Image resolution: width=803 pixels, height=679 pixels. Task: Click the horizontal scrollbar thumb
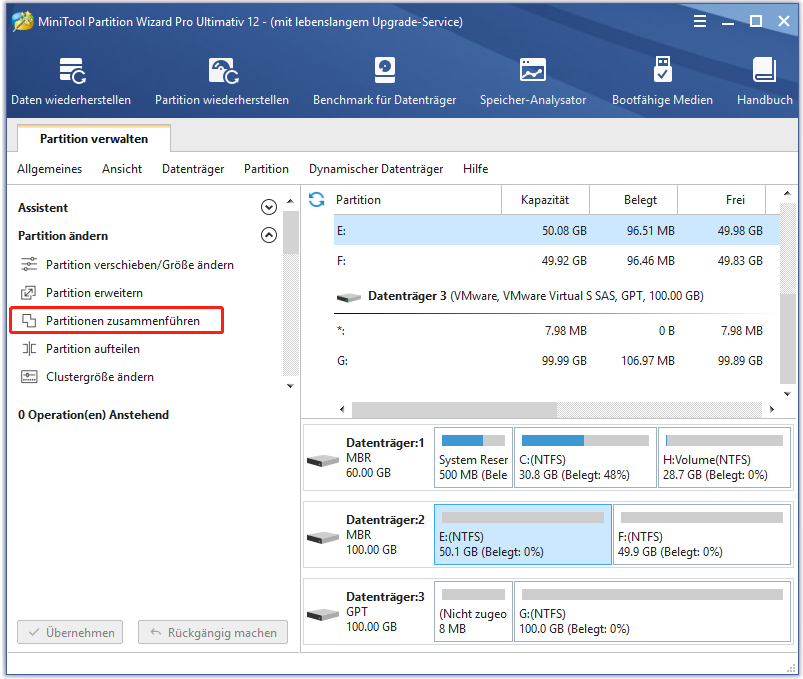[454, 409]
